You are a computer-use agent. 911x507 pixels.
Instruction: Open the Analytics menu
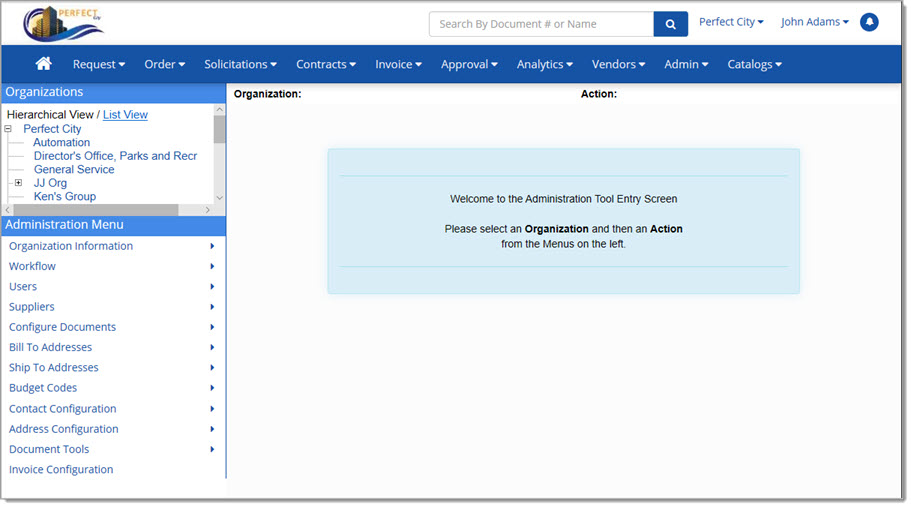click(x=544, y=64)
